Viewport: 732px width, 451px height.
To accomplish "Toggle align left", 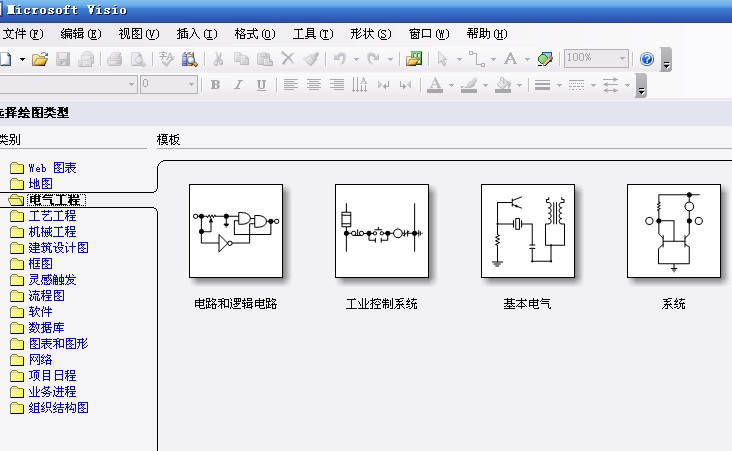I will click(290, 85).
